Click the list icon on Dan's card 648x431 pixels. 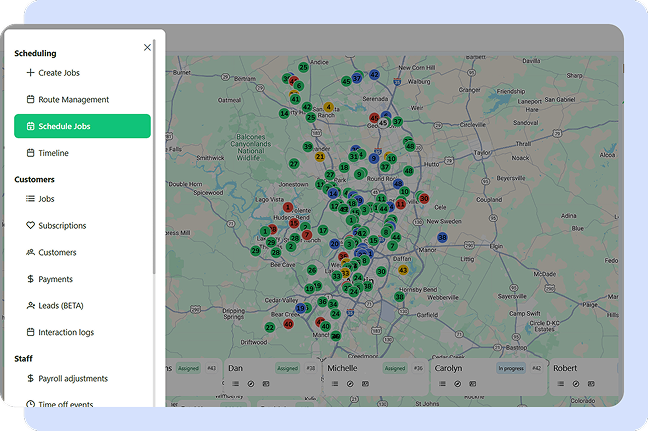click(x=234, y=384)
